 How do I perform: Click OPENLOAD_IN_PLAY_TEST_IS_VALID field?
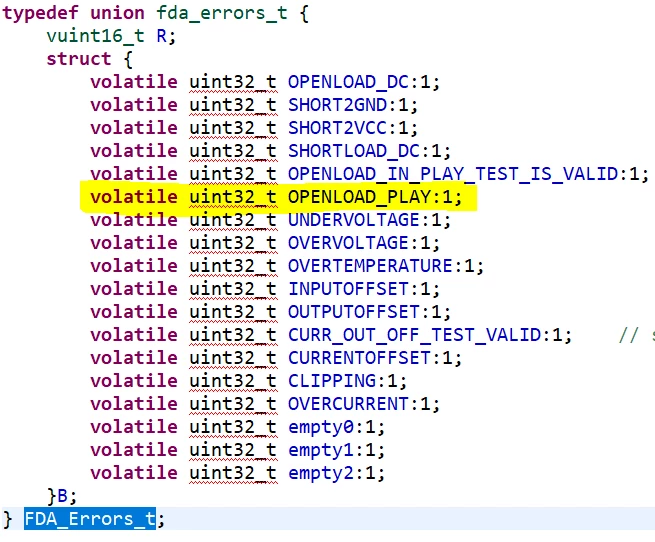(453, 174)
